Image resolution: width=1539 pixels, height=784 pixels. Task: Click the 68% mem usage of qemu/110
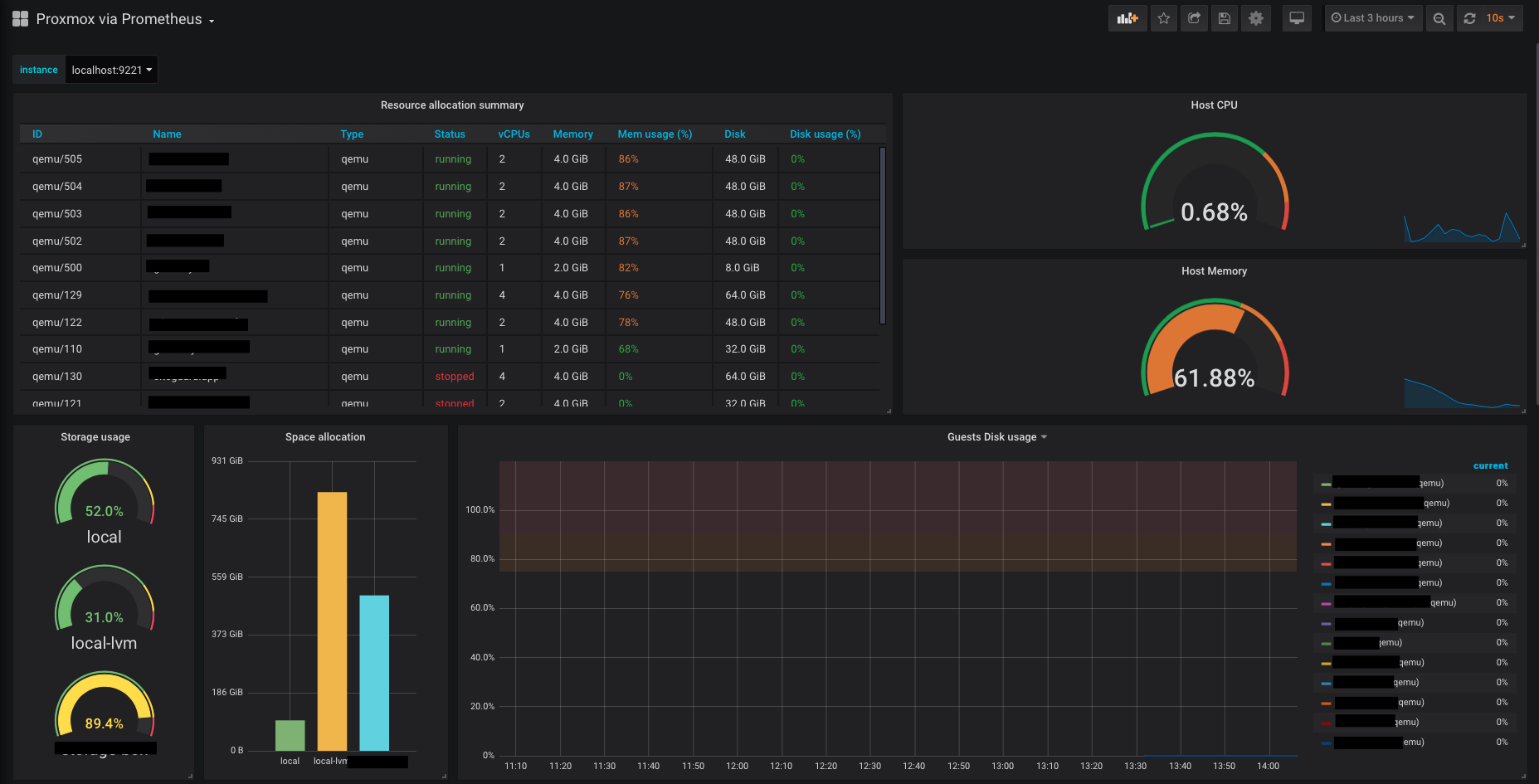(628, 349)
